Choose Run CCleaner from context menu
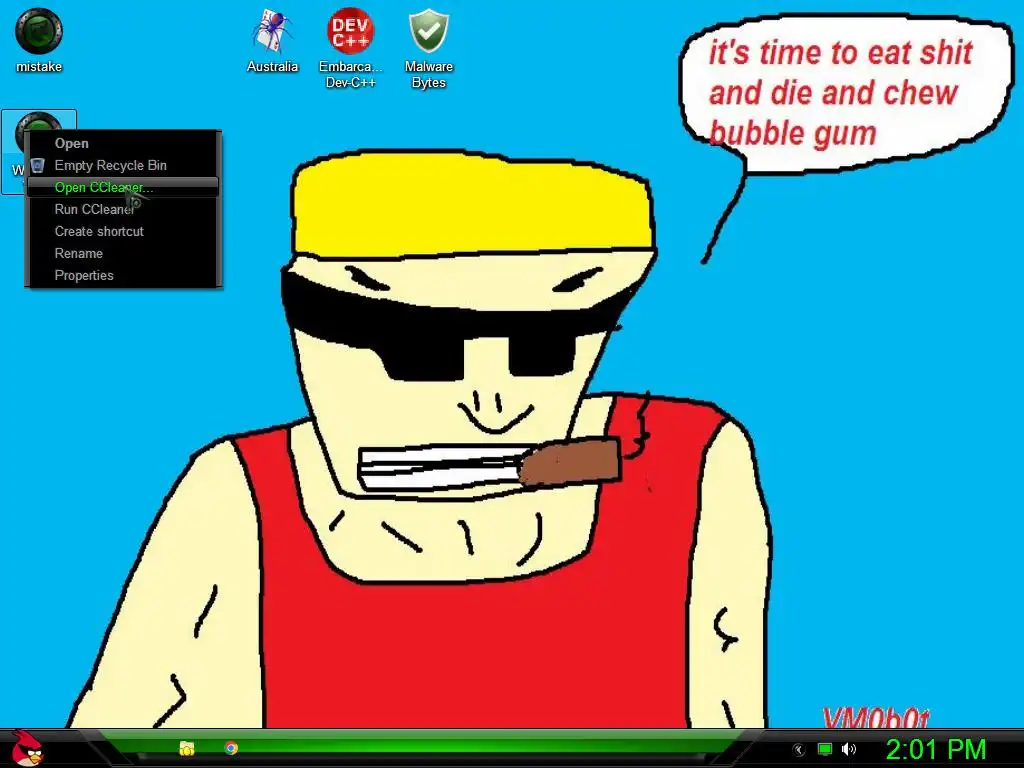The image size is (1024, 768). (123, 210)
